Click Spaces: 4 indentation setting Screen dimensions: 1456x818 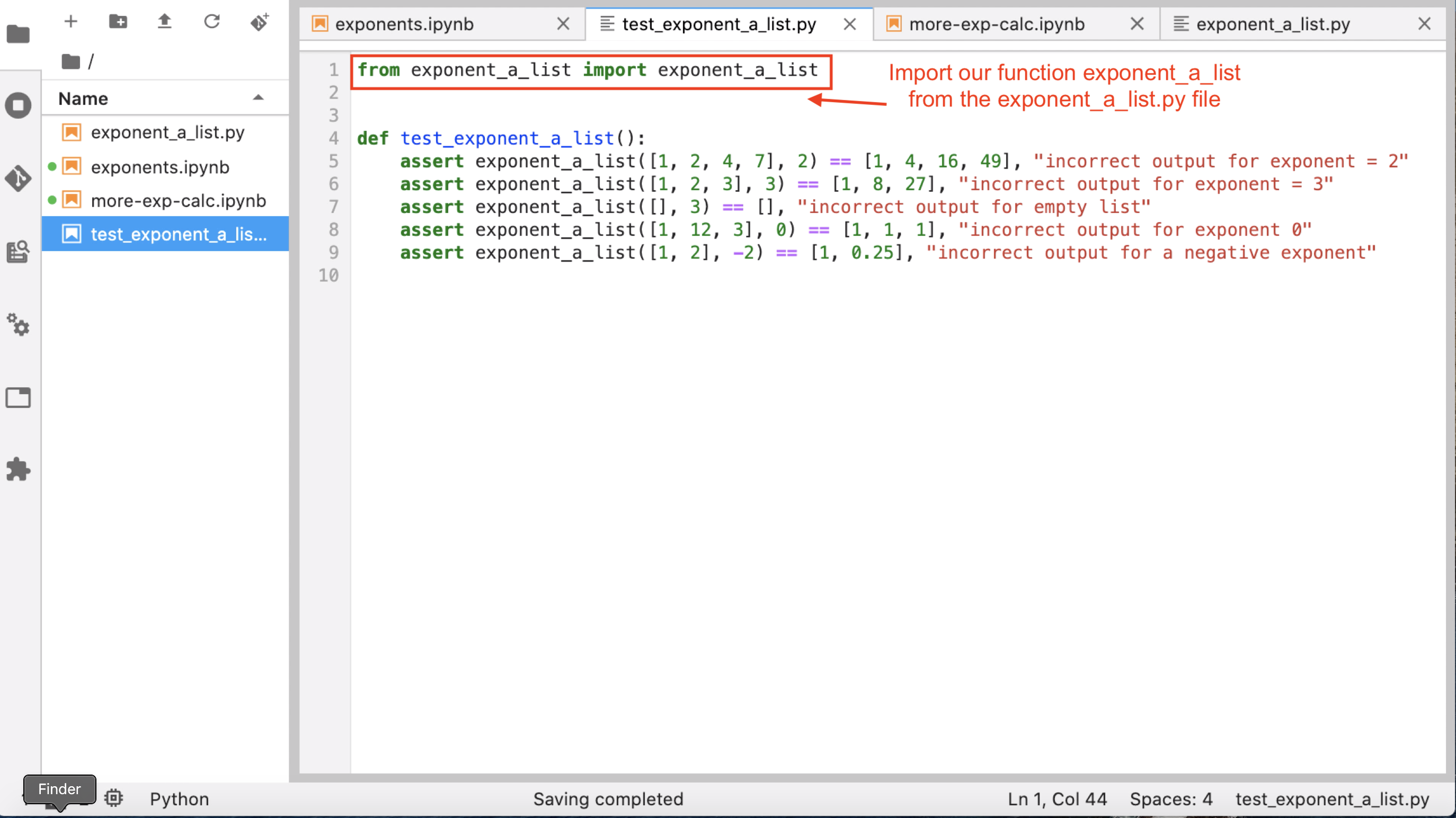click(x=1170, y=799)
